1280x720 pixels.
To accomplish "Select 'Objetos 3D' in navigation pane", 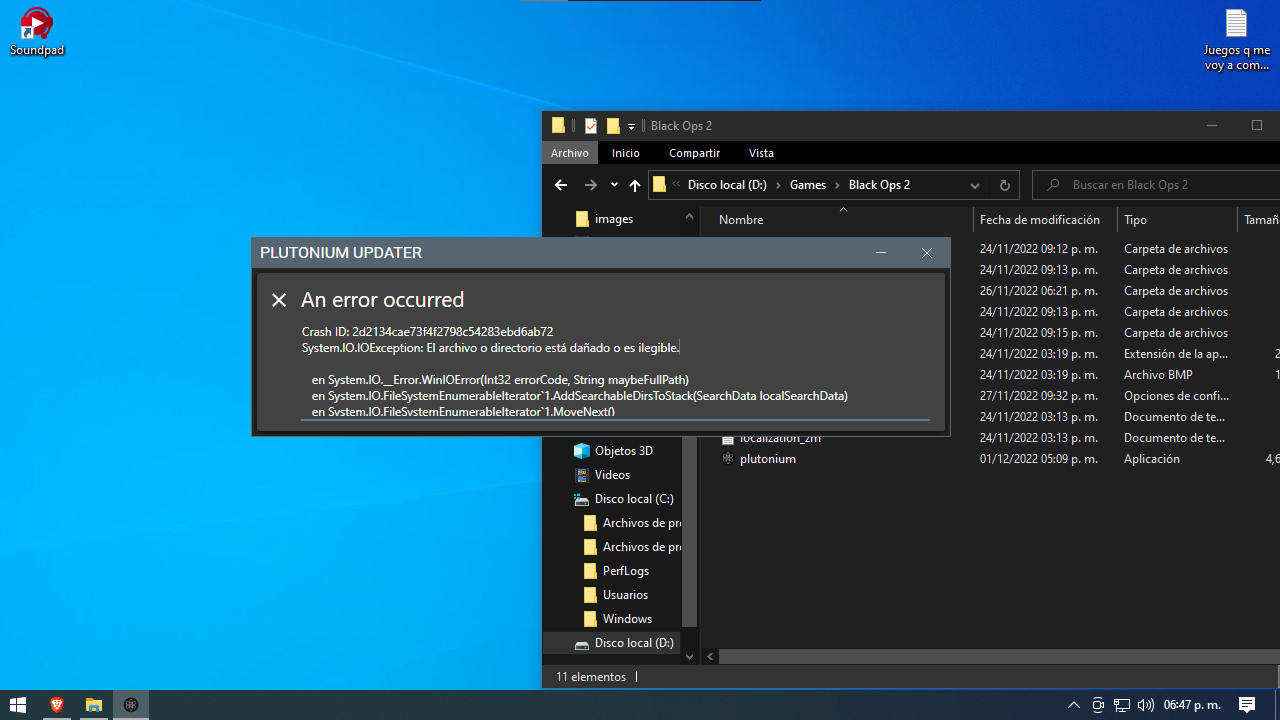I will click(623, 451).
